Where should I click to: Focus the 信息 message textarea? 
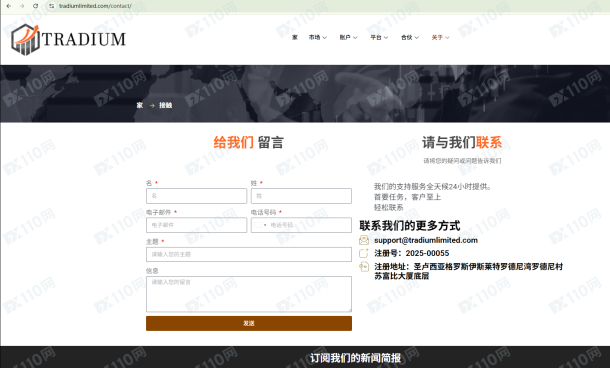click(x=249, y=294)
